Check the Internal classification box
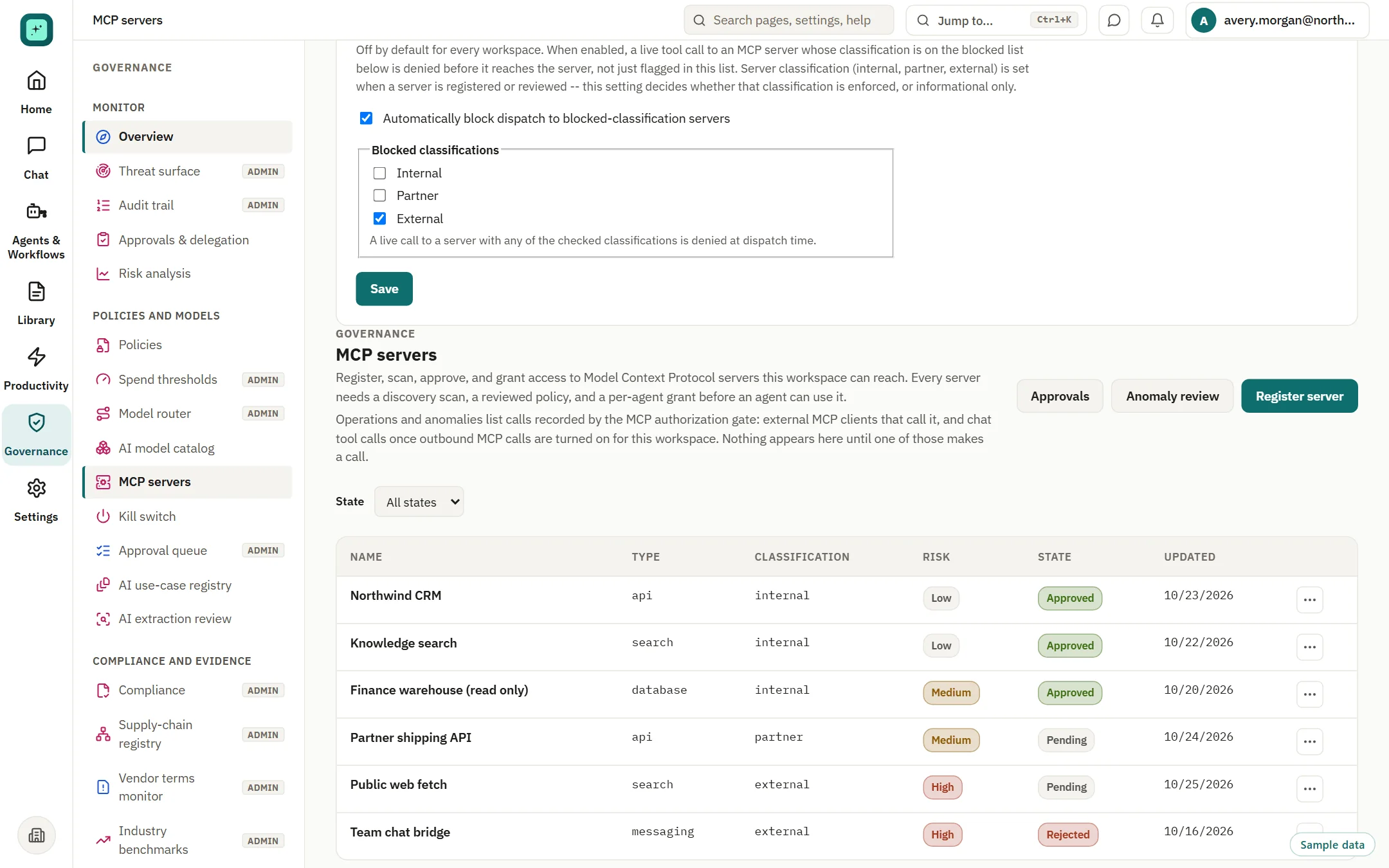The image size is (1389, 868). coord(379,173)
